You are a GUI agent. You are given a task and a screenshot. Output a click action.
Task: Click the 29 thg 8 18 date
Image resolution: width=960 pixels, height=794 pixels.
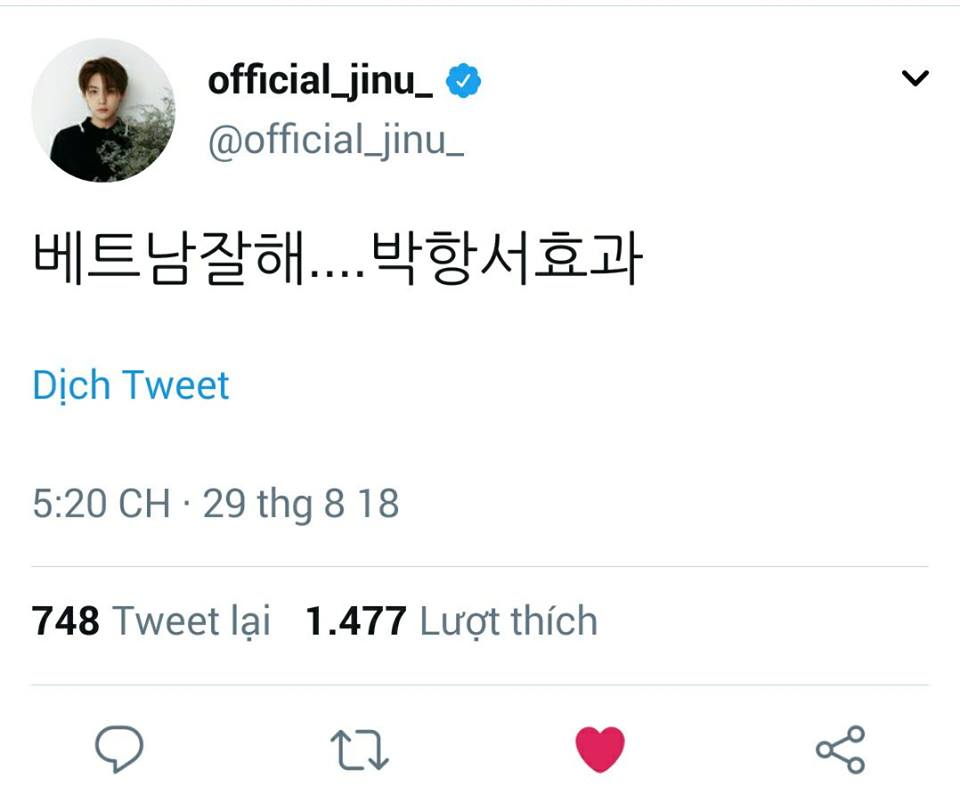click(301, 504)
